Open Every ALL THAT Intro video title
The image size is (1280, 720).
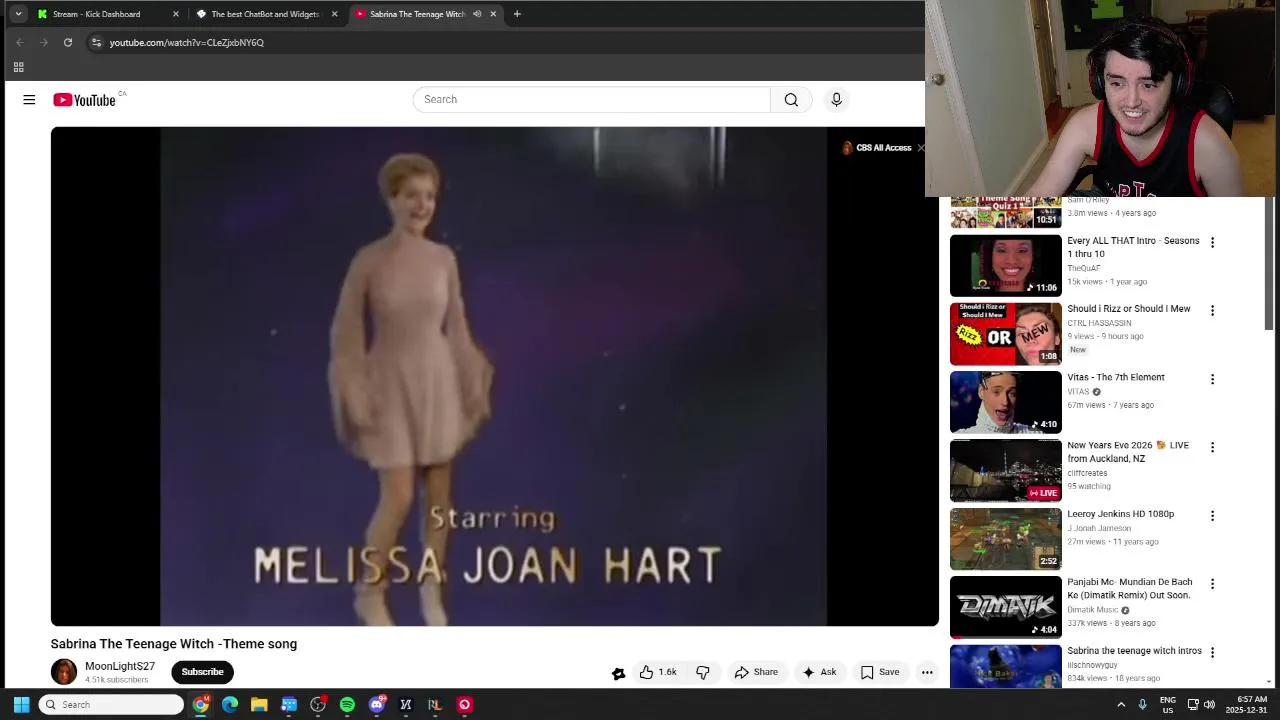point(1133,247)
